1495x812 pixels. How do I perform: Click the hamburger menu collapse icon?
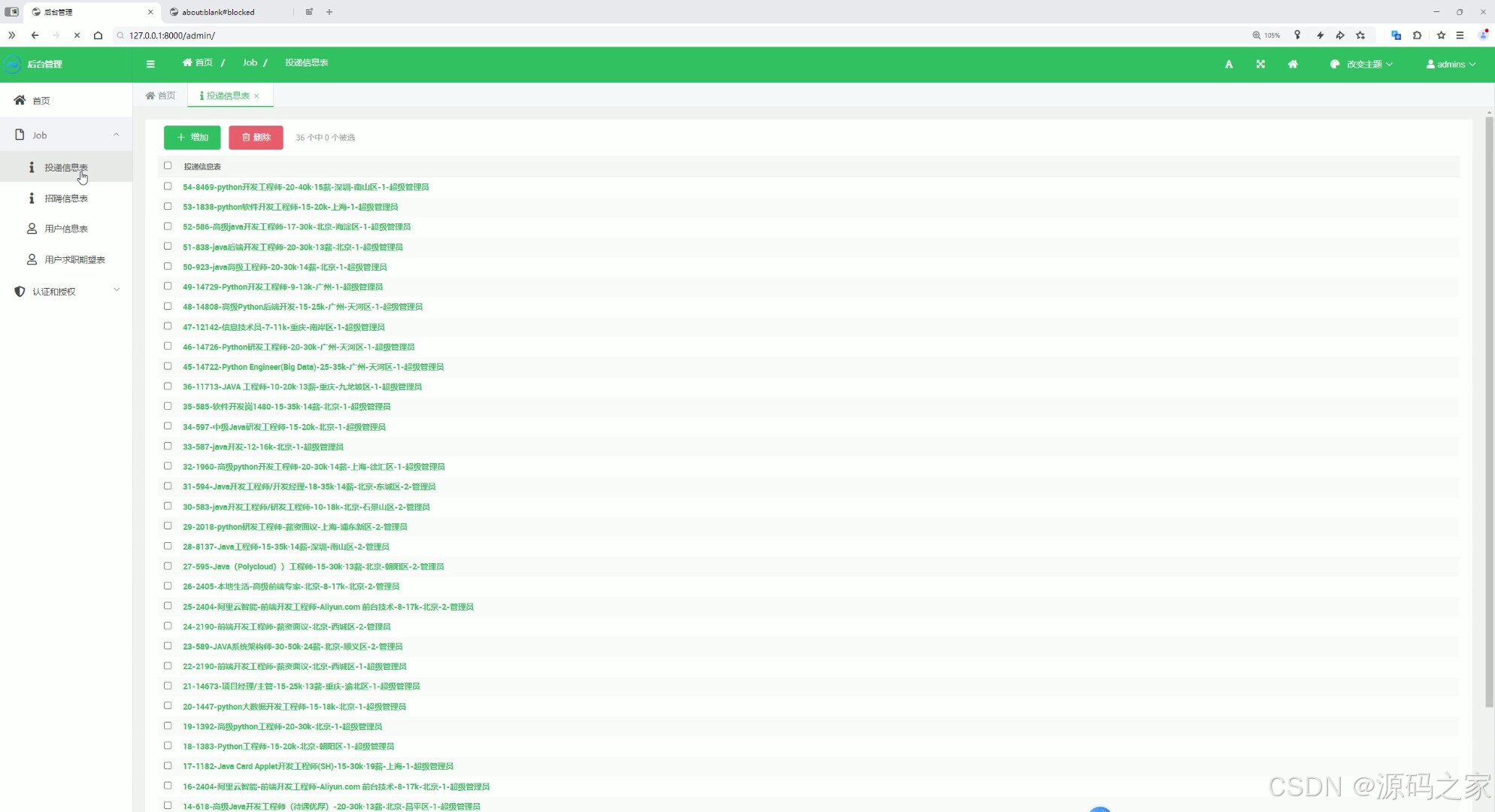(150, 64)
